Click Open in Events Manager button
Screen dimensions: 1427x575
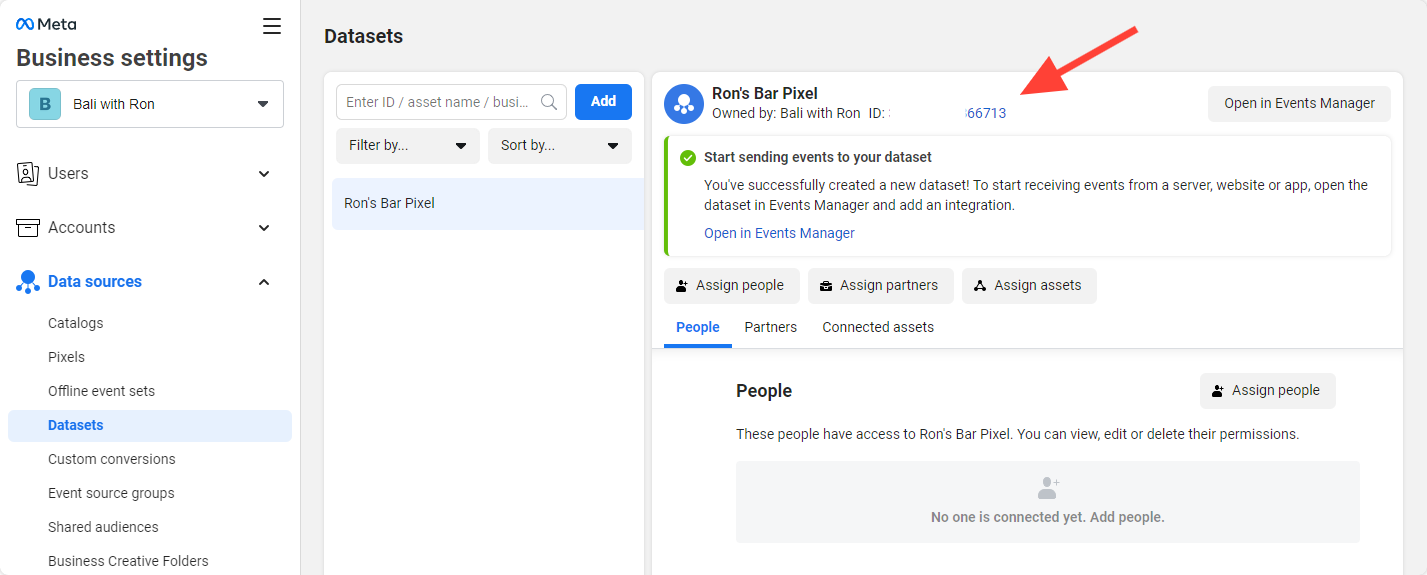(x=1299, y=103)
